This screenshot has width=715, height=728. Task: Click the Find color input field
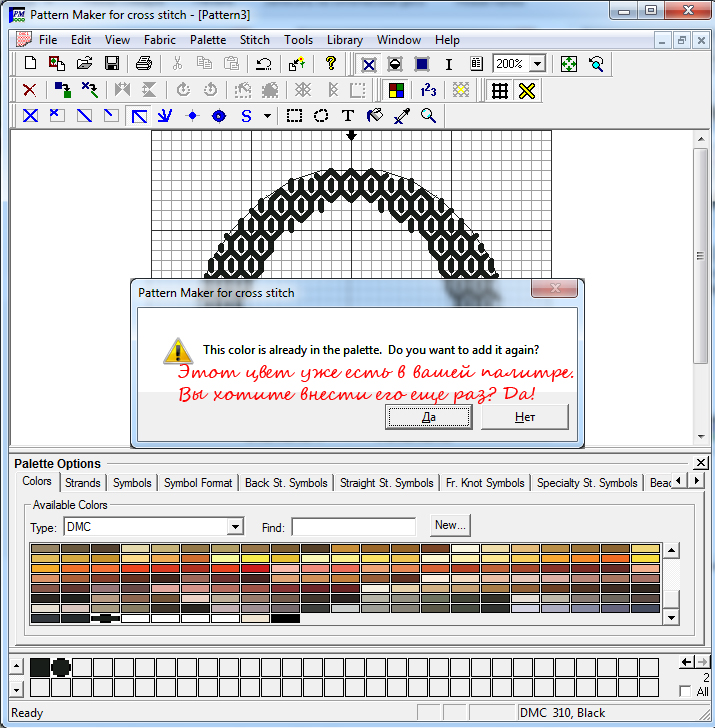[x=354, y=527]
